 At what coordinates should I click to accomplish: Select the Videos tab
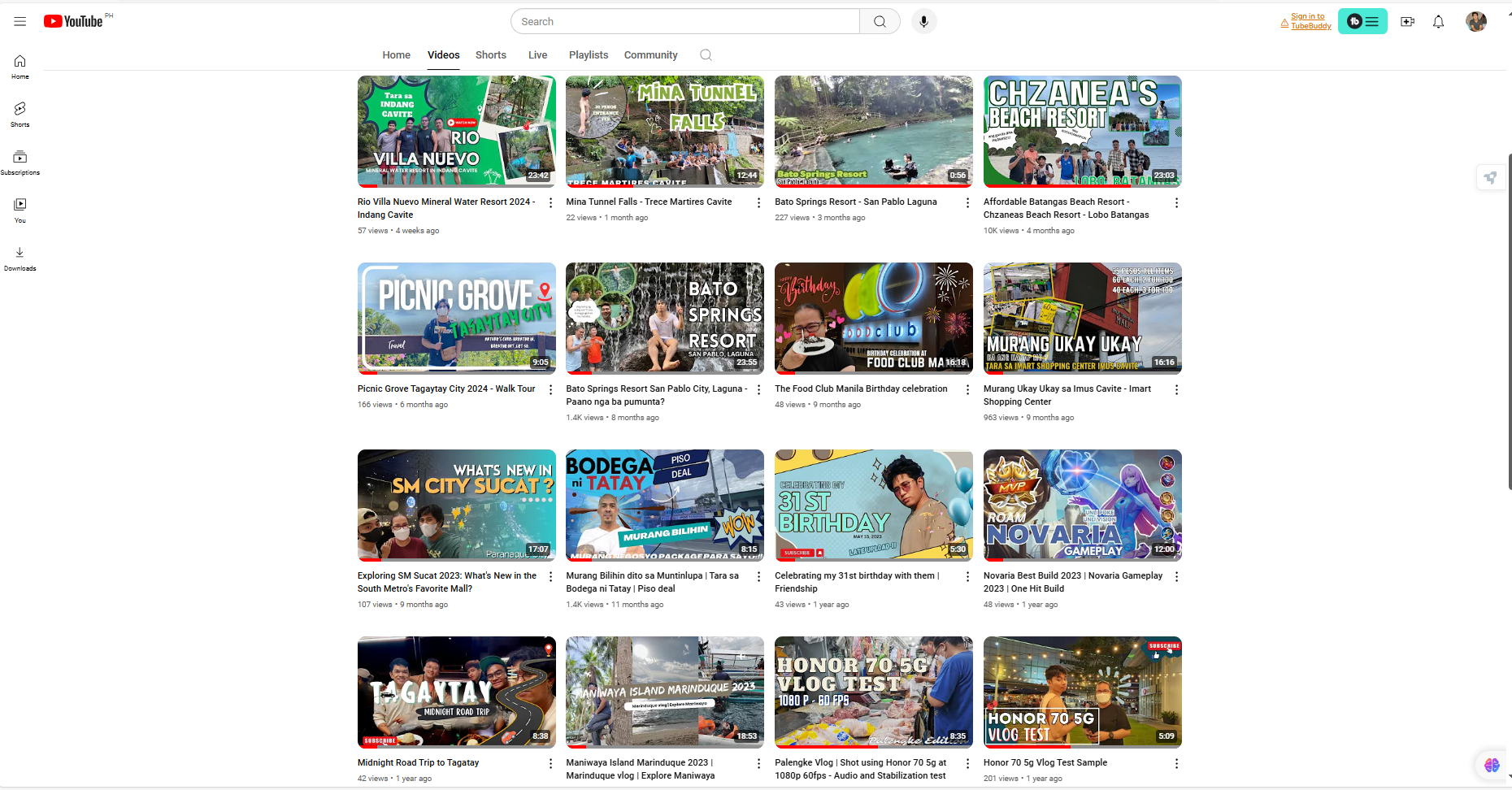pos(443,55)
